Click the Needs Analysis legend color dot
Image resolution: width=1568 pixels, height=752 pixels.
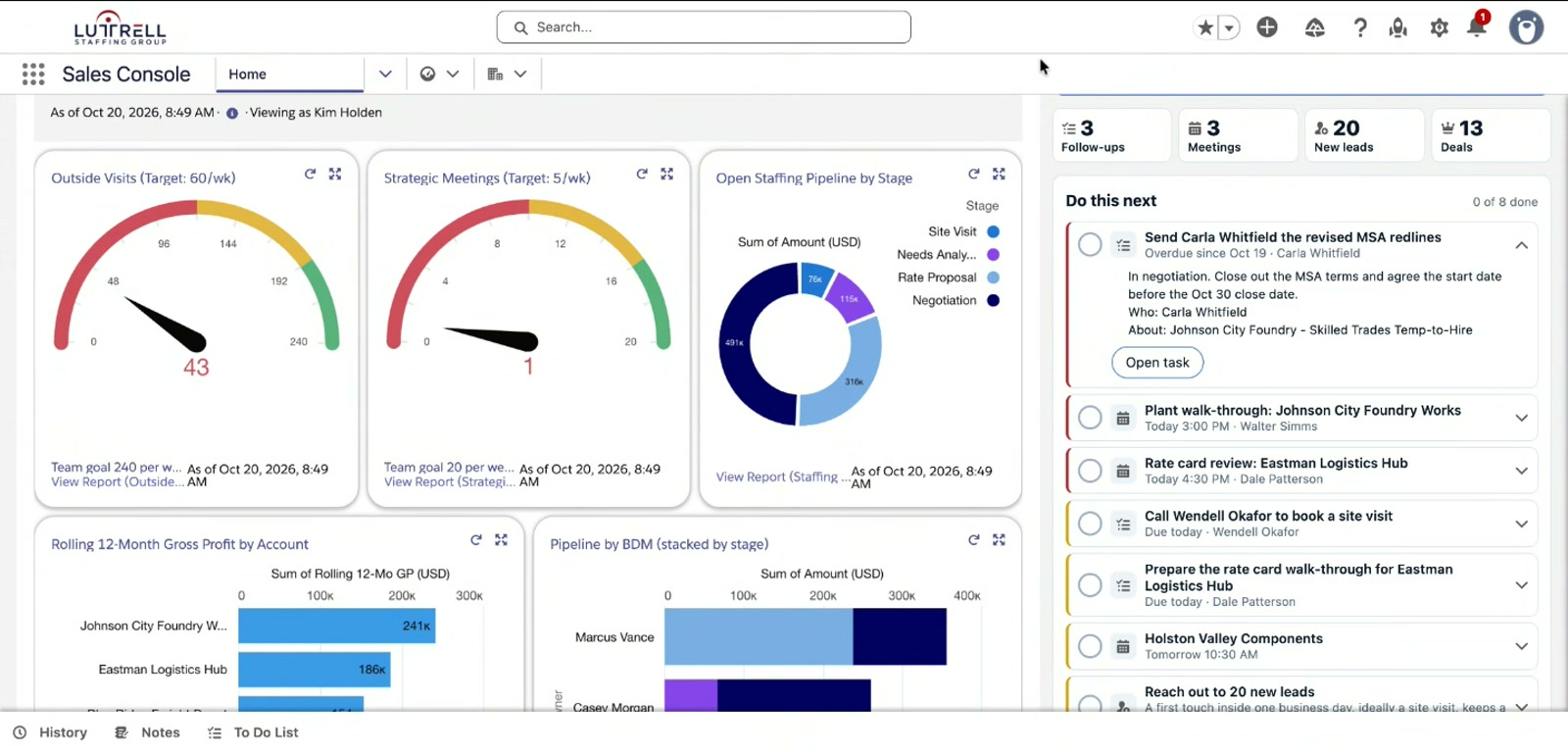point(993,255)
